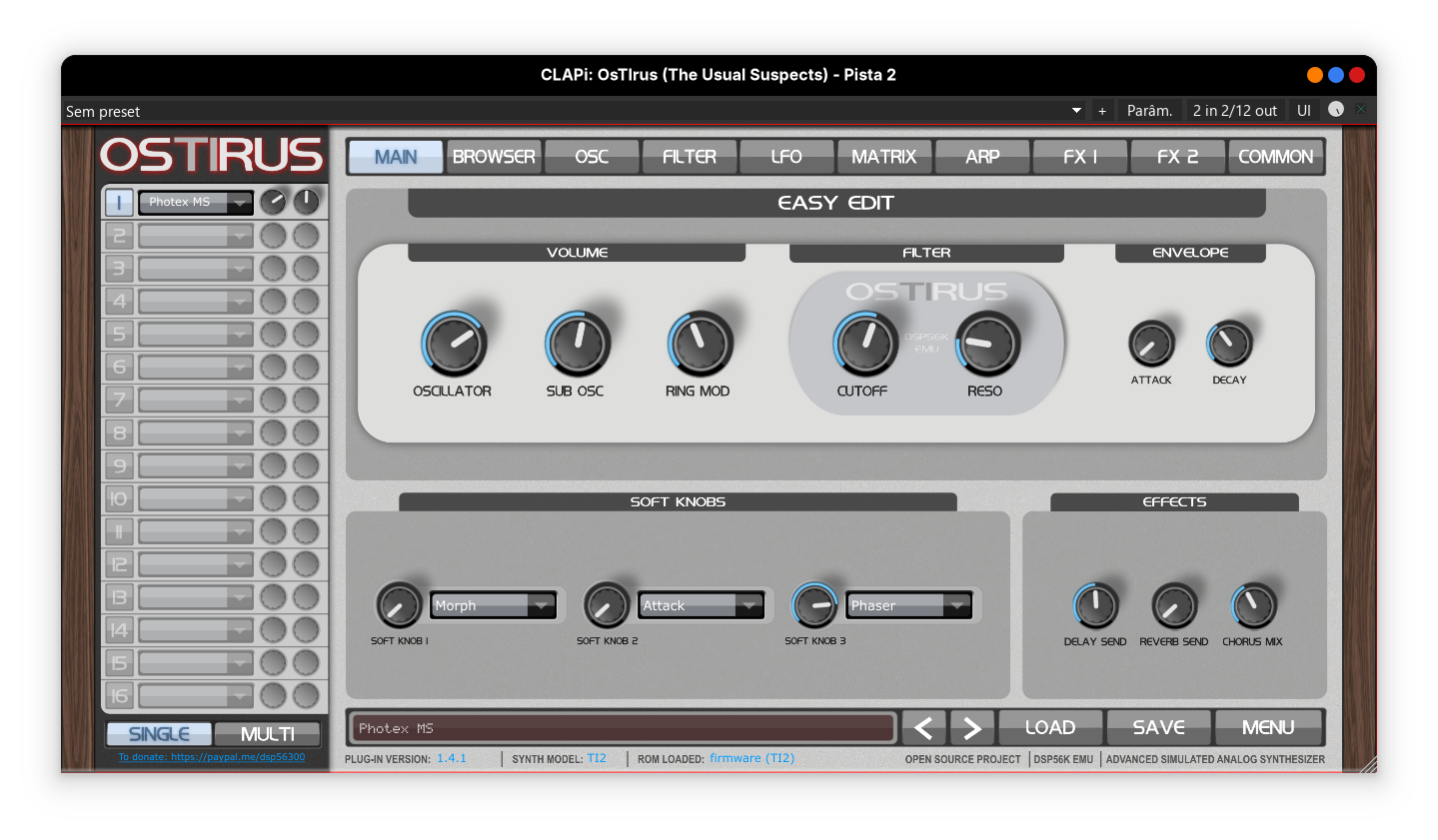Open the PayPal donate link

pyautogui.click(x=212, y=757)
